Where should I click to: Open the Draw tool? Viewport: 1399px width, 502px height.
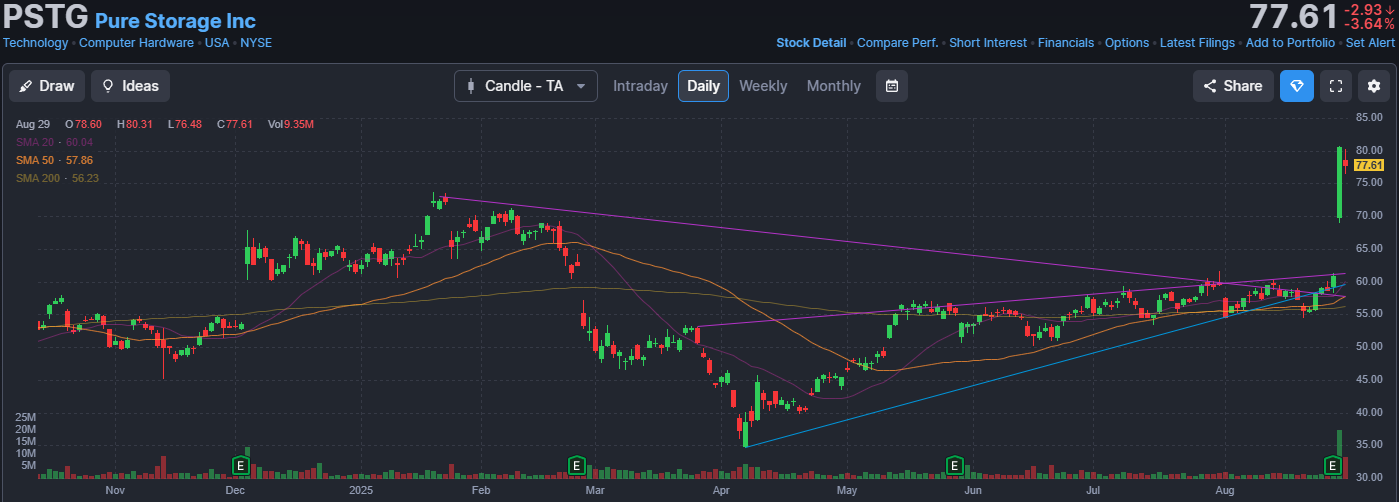(47, 86)
